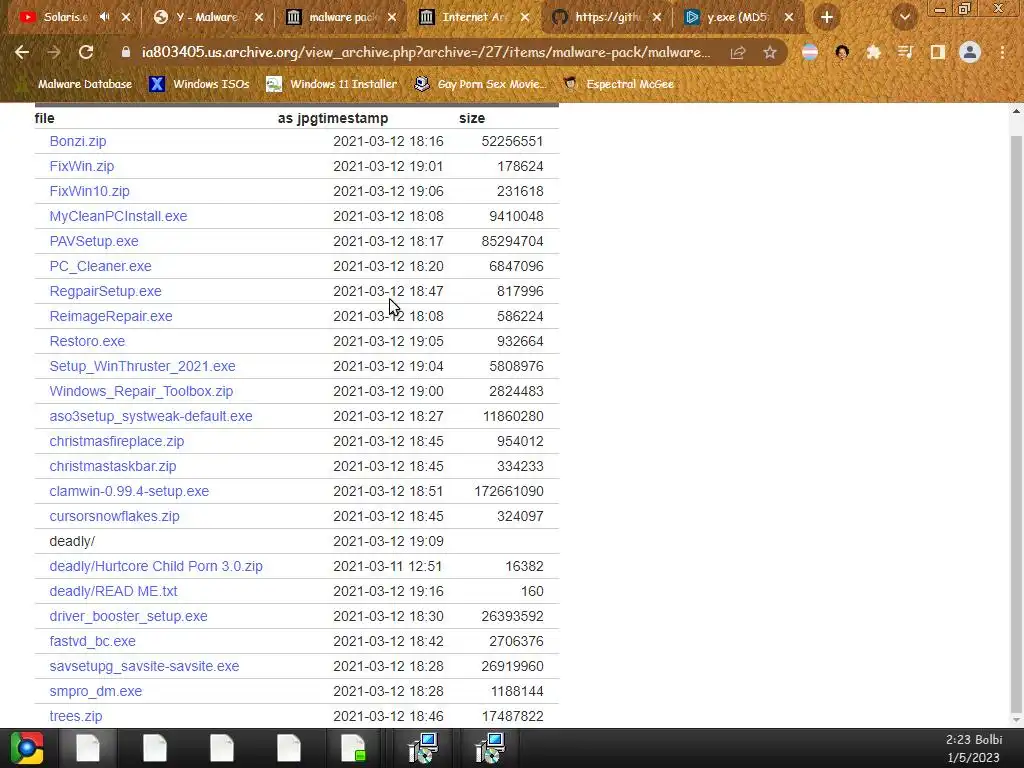Open the deadly/READ ME.txt link
This screenshot has height=768, width=1024.
[x=114, y=591]
